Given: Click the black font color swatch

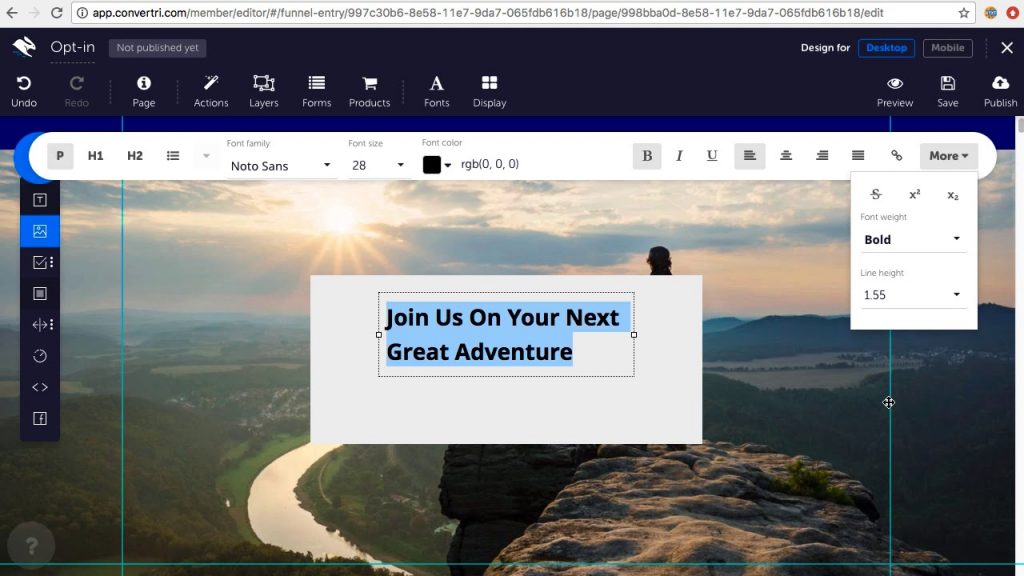Looking at the screenshot, I should (x=431, y=165).
